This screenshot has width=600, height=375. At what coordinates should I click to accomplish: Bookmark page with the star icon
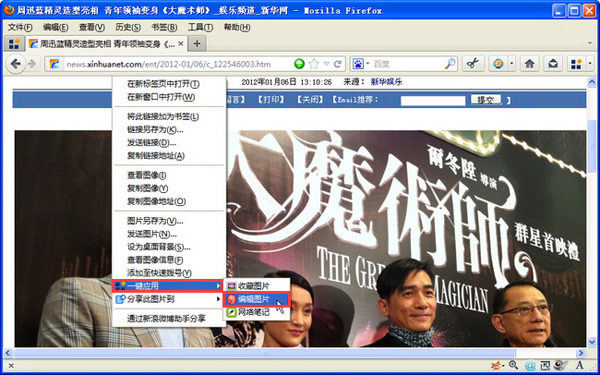[x=313, y=64]
